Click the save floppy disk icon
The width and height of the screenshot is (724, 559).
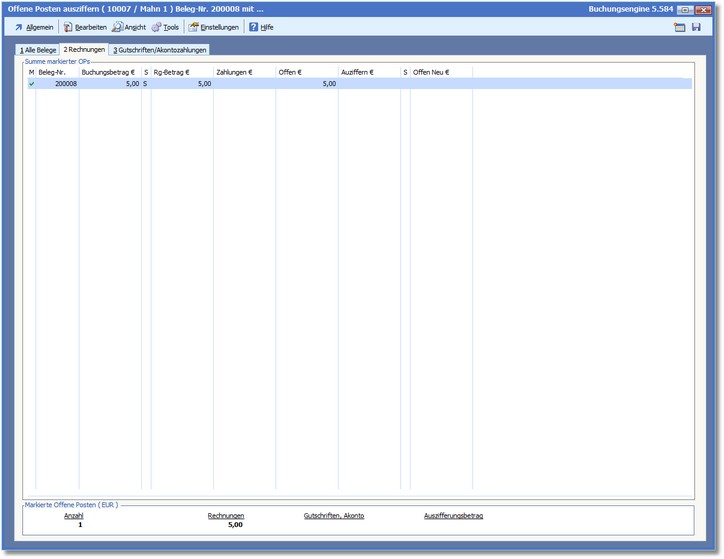tap(696, 27)
